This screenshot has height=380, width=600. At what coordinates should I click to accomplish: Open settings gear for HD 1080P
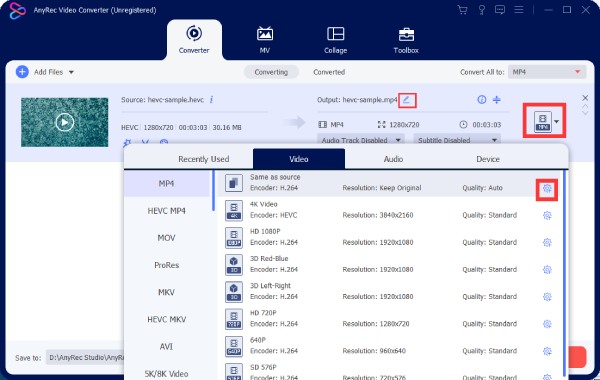click(x=547, y=243)
